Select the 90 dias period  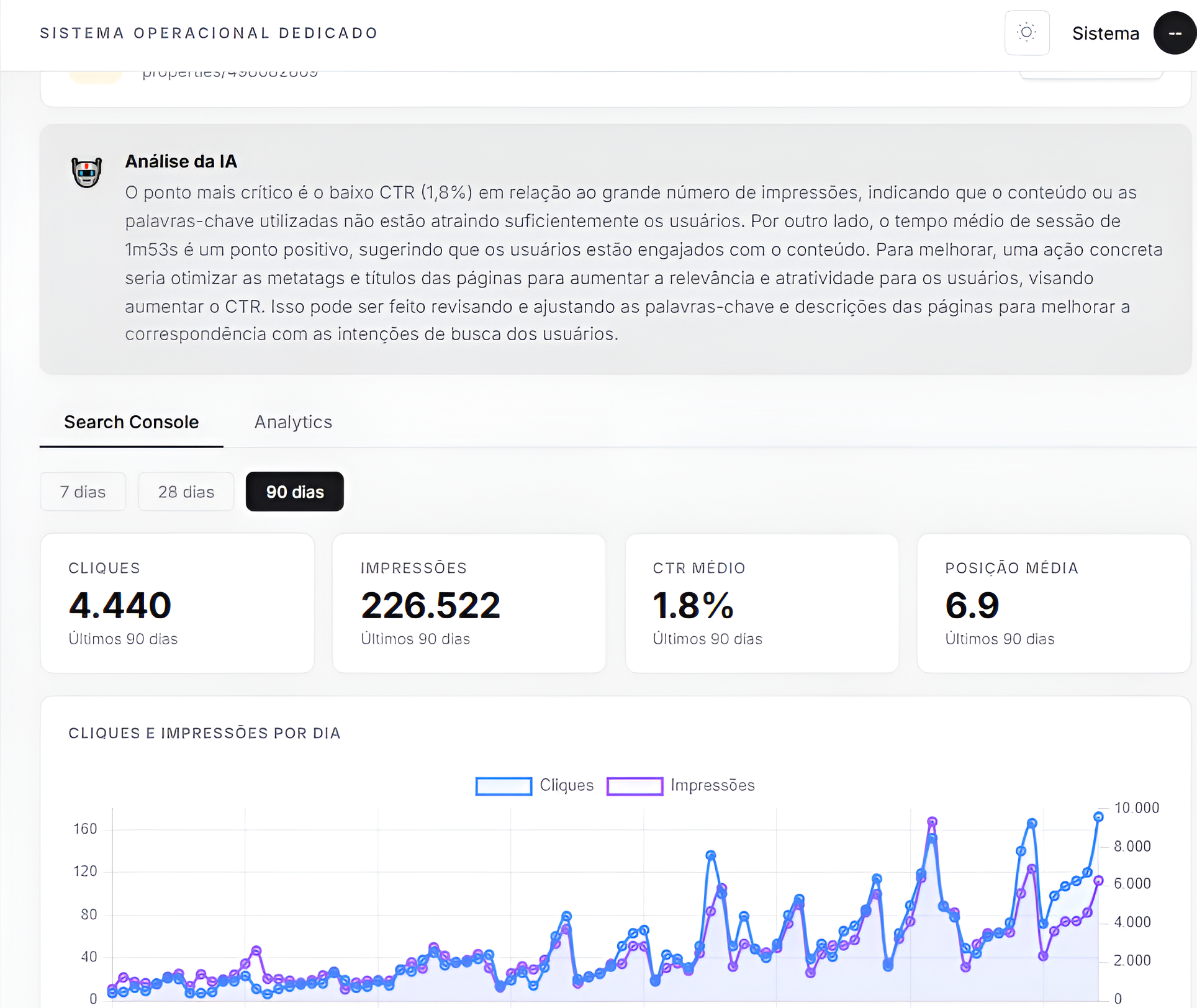point(294,492)
